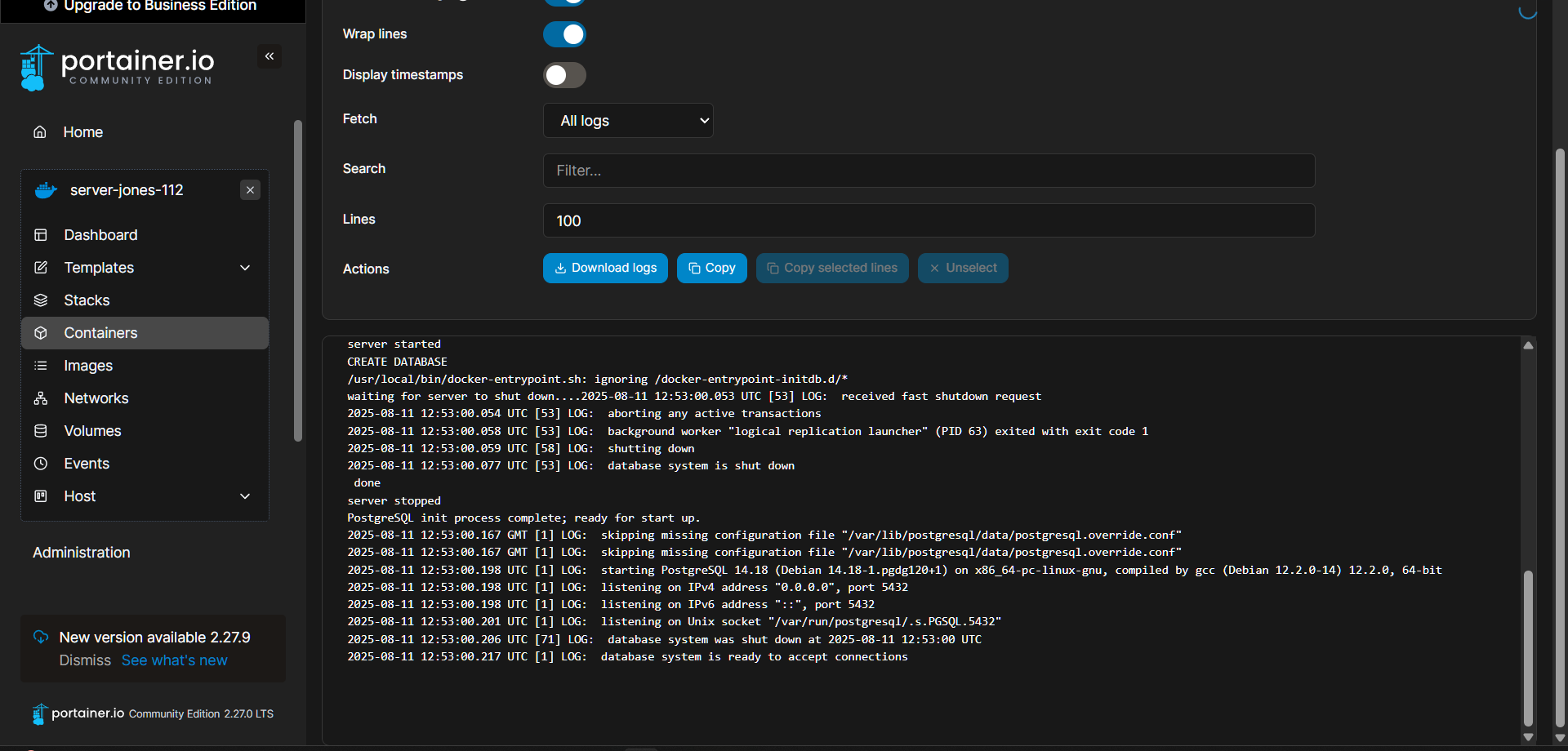1568x751 pixels.
Task: Click the Templates edit icon
Action: pyautogui.click(x=41, y=268)
